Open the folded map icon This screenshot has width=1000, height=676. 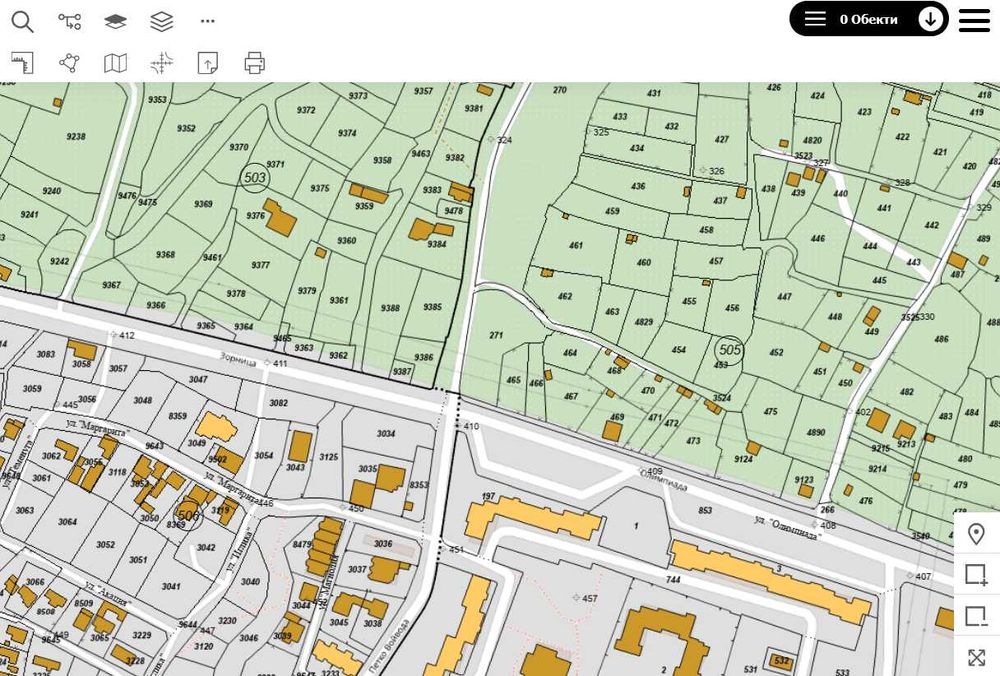pyautogui.click(x=115, y=63)
